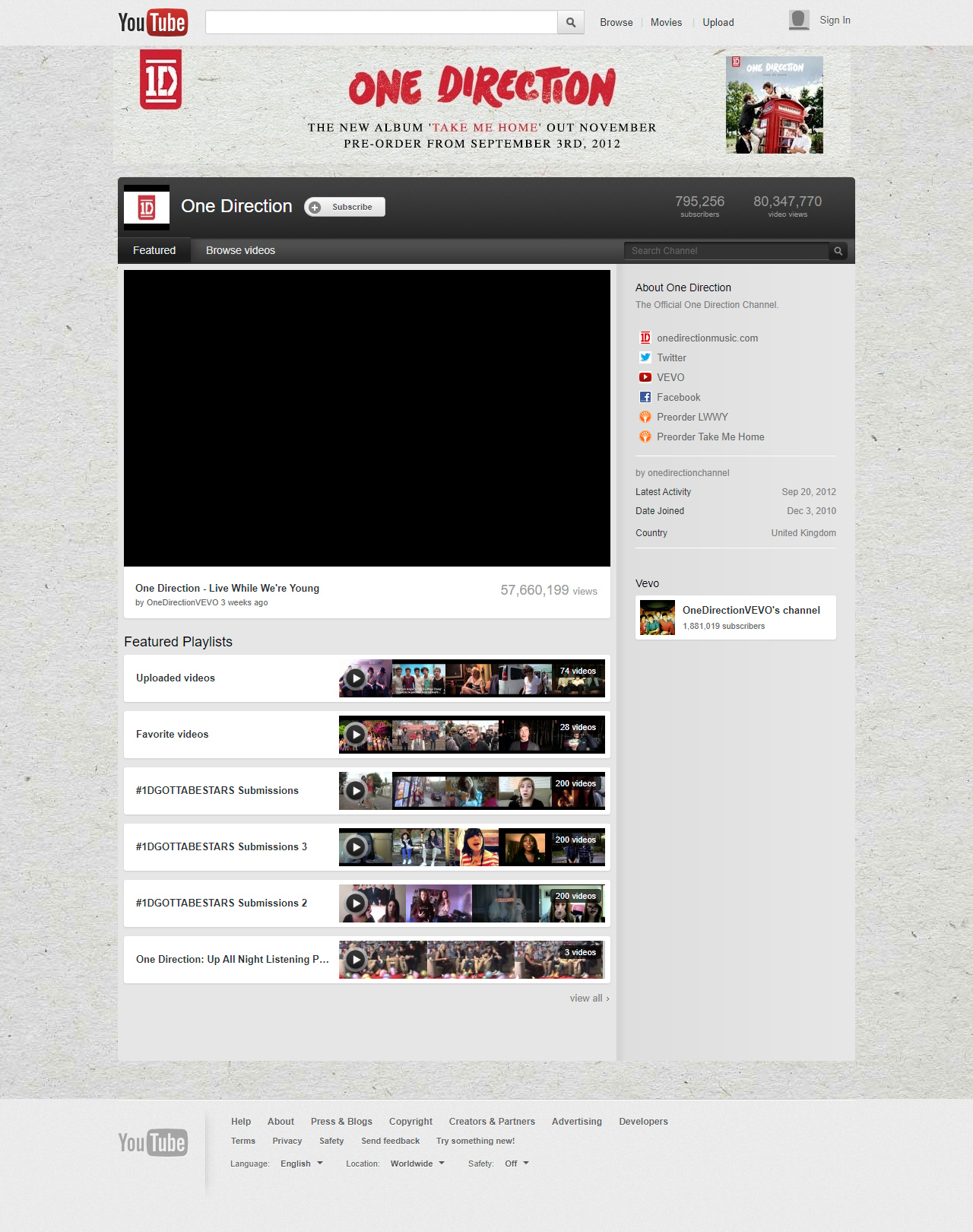The height and width of the screenshot is (1232, 973).
Task: Click the Take Me Home album cover image
Action: coord(775,105)
